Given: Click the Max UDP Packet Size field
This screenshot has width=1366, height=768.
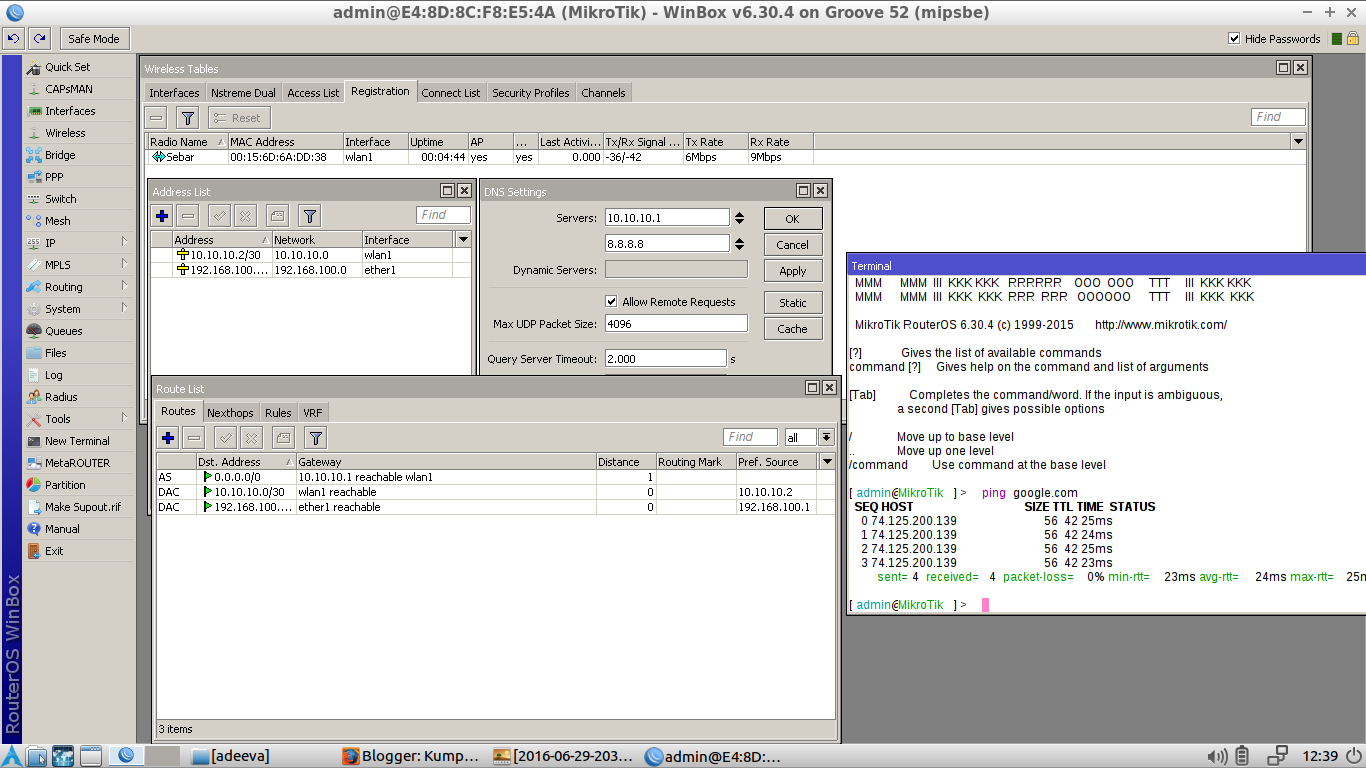Looking at the screenshot, I should point(676,324).
